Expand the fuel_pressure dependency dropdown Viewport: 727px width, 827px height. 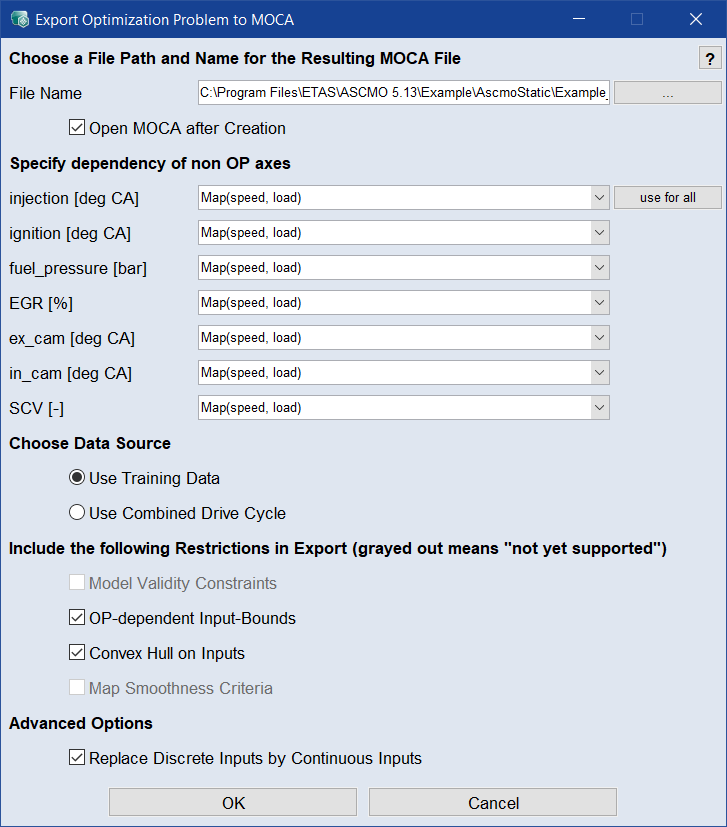(x=599, y=268)
